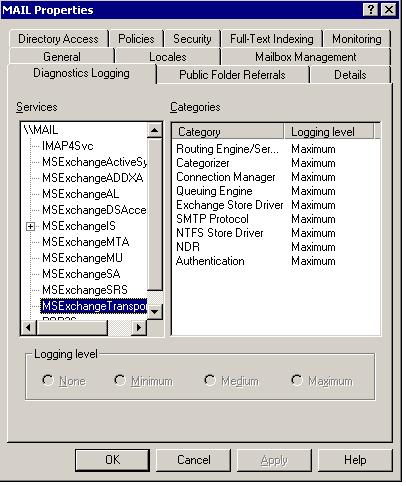
Task: Click the Apply button
Action: pos(274,460)
